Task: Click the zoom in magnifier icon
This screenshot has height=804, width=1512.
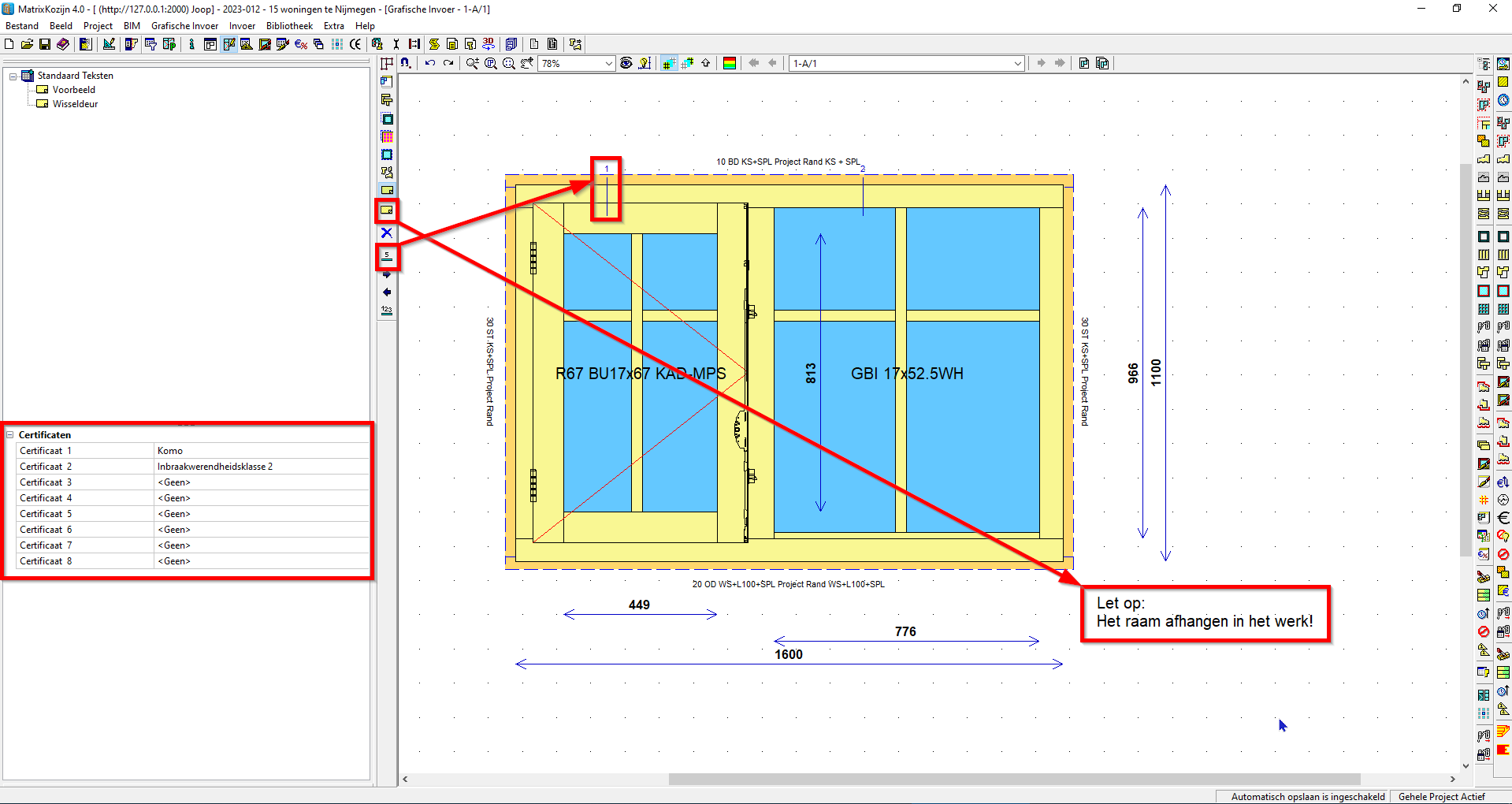Action: pos(472,63)
